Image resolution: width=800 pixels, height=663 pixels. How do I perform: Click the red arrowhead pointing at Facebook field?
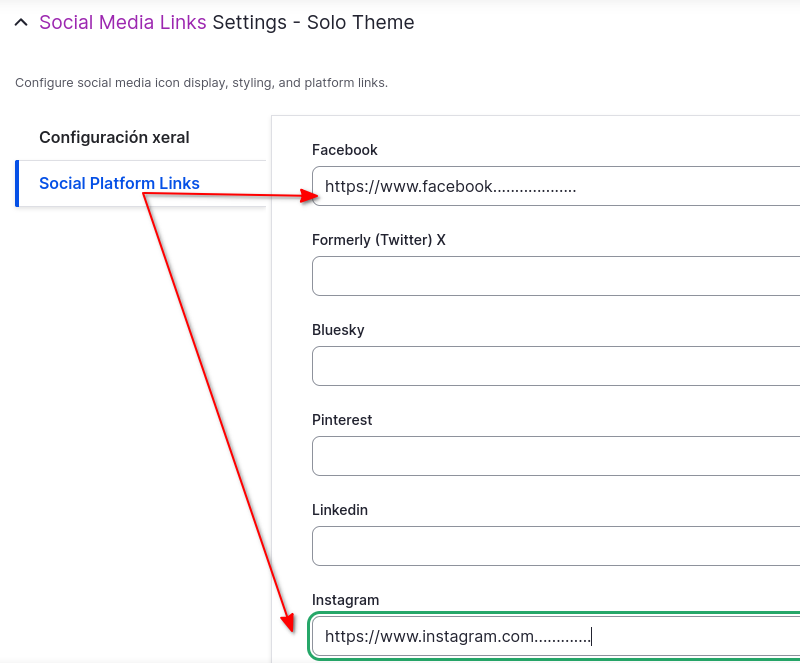[308, 198]
